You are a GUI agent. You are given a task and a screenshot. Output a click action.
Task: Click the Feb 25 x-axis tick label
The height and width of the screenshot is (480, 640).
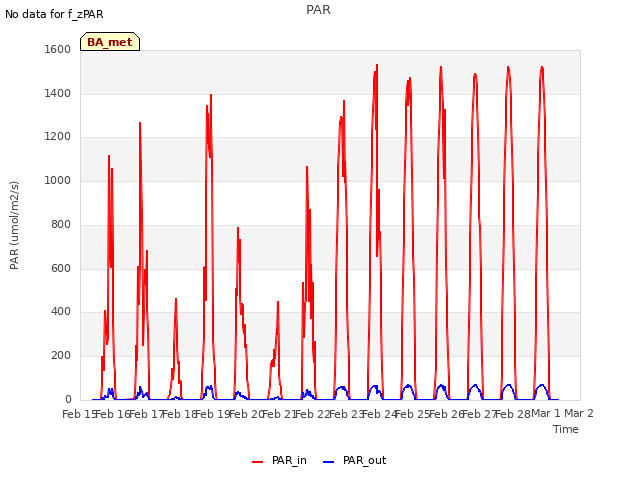[413, 414]
